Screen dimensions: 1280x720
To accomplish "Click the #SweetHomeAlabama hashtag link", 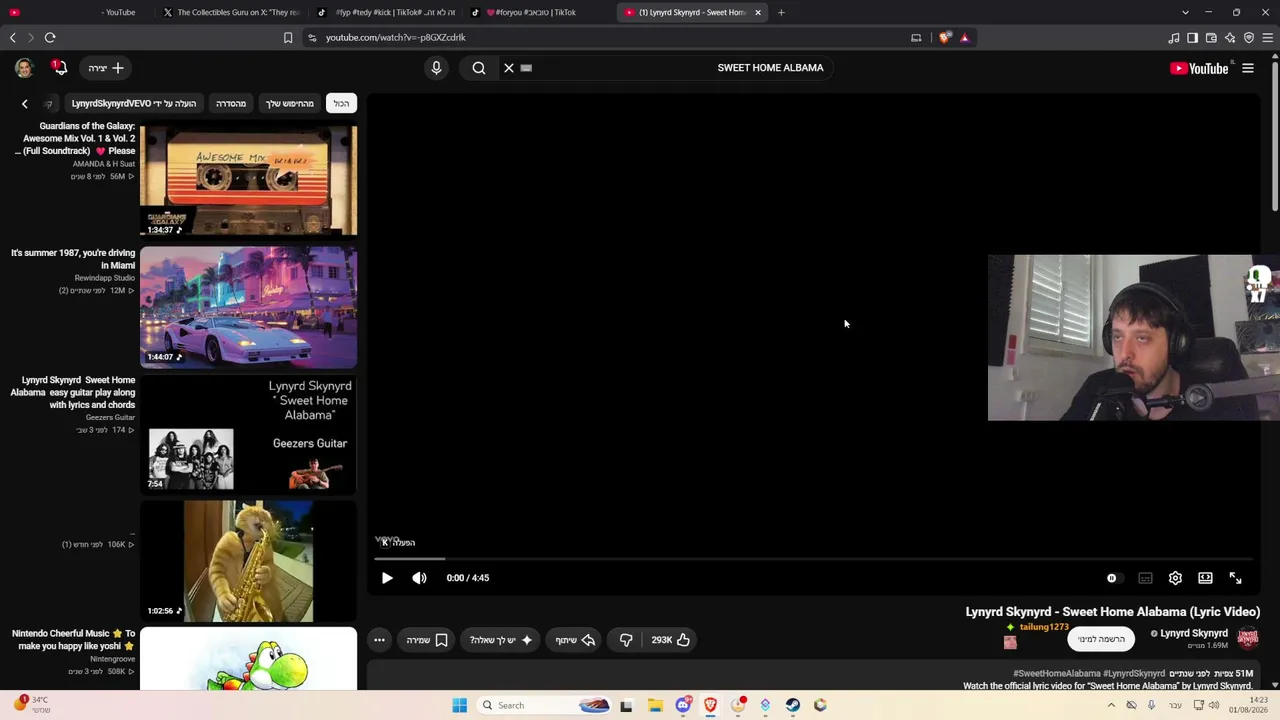I will pos(1057,674).
